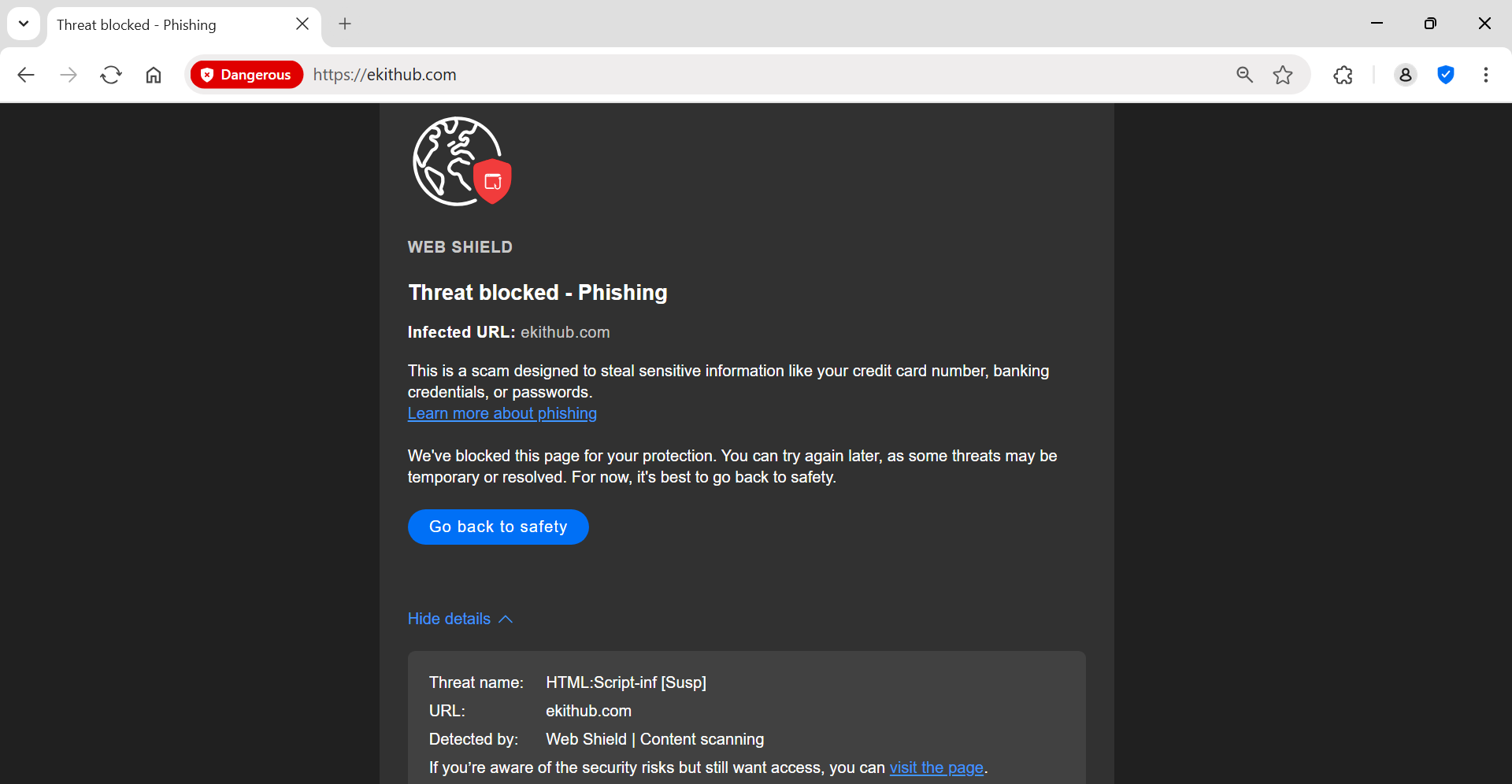The height and width of the screenshot is (784, 1512).
Task: Open the extensions puzzle icon
Action: (x=1343, y=75)
